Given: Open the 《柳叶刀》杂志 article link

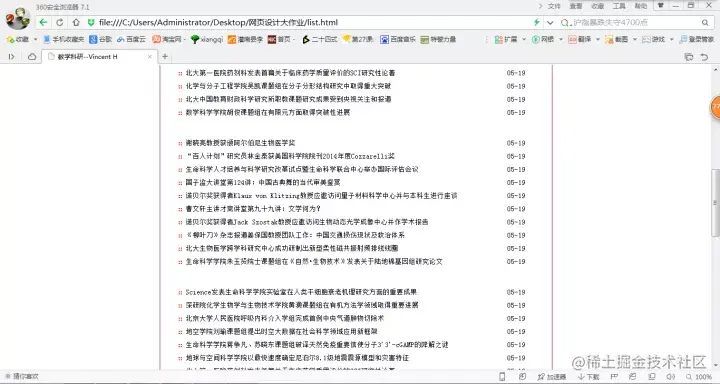Looking at the screenshot, I should point(295,235).
